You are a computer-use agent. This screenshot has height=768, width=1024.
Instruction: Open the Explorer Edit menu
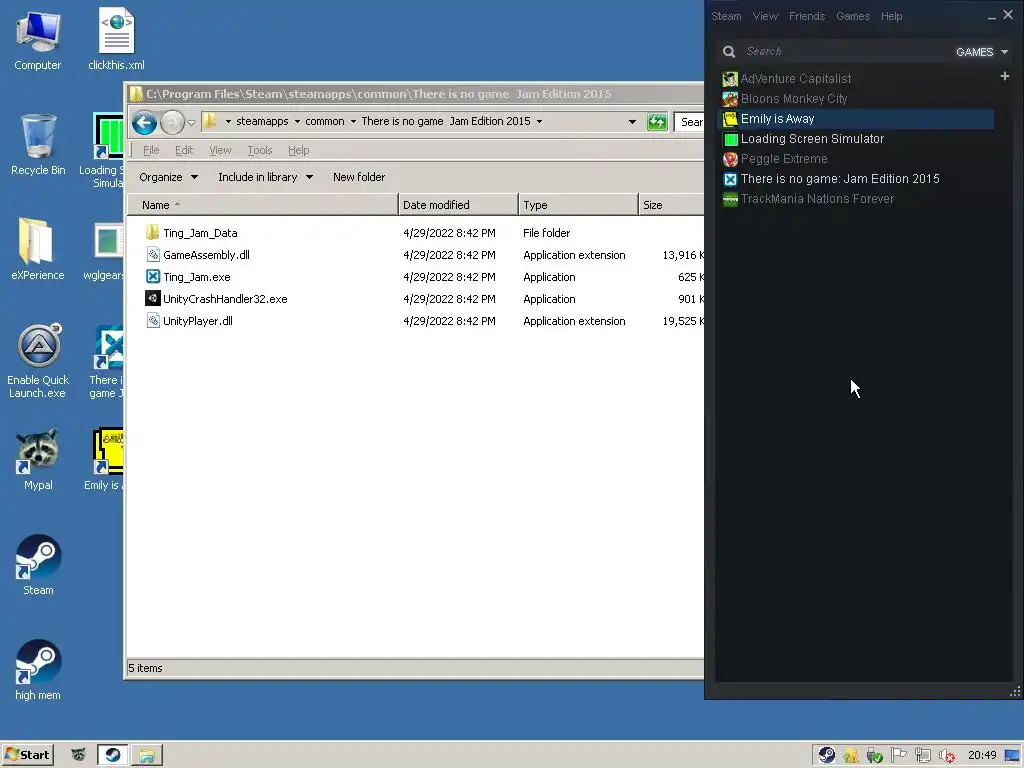point(184,150)
